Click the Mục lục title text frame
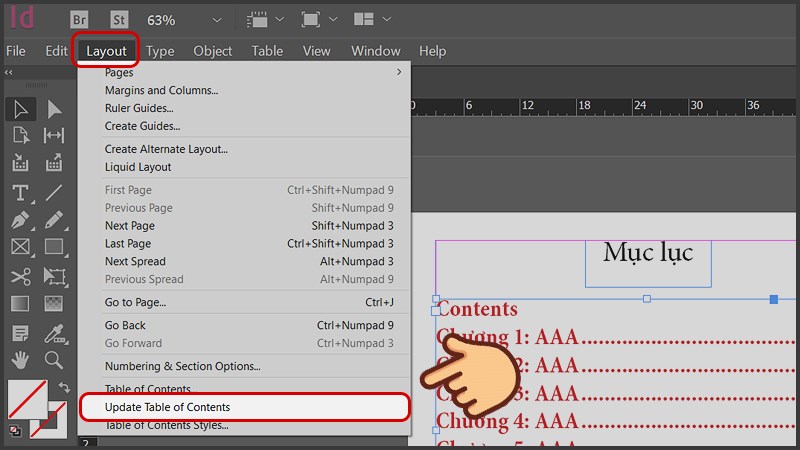The height and width of the screenshot is (450, 800). pos(648,263)
